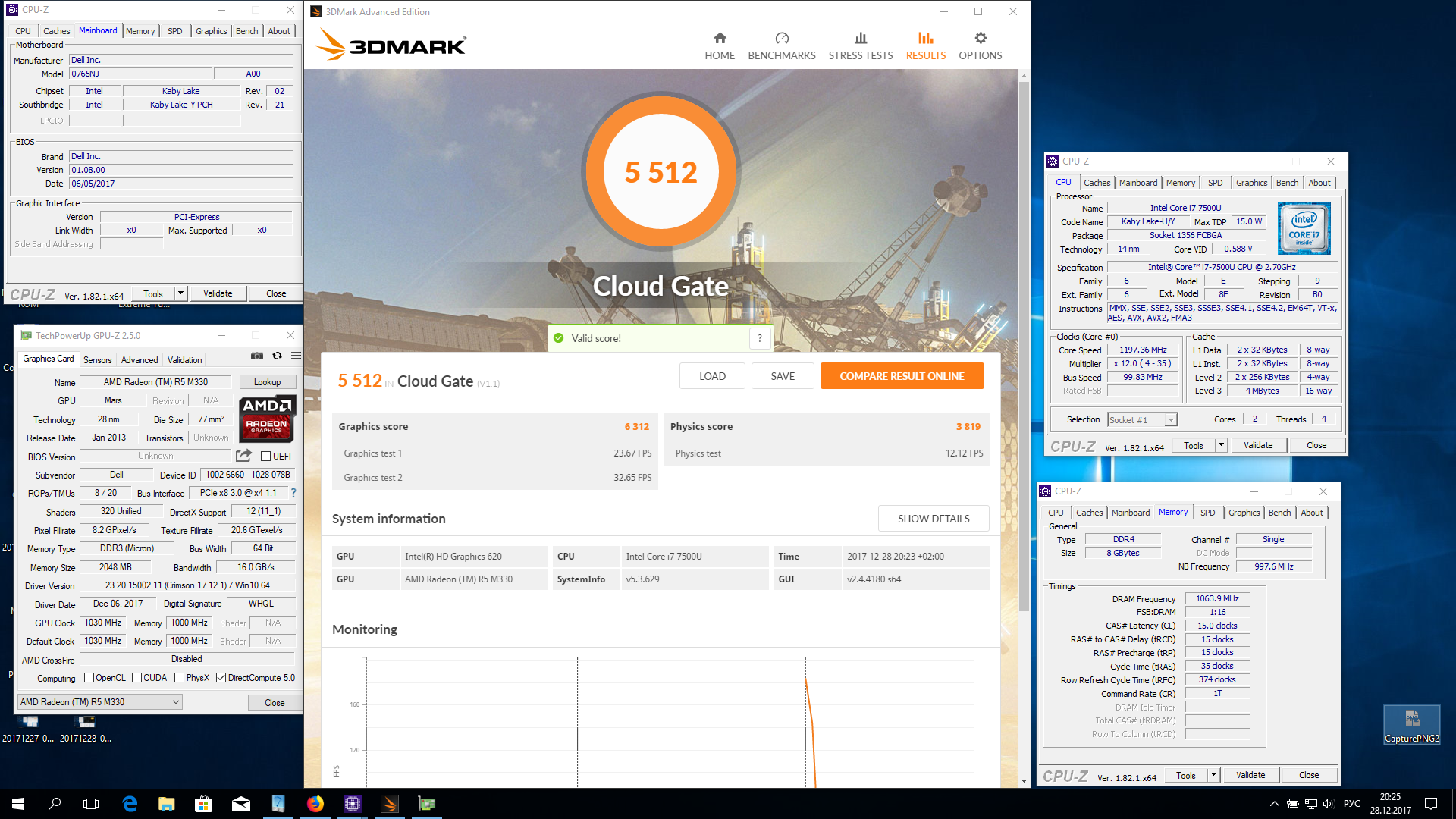Toggle DirectCompute 5.0 checkbox
This screenshot has width=1456, height=819.
pyautogui.click(x=221, y=678)
